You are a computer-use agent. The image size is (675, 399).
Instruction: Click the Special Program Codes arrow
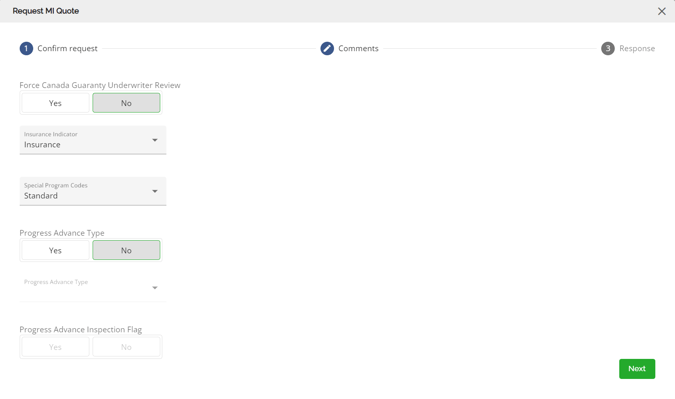pyautogui.click(x=155, y=191)
